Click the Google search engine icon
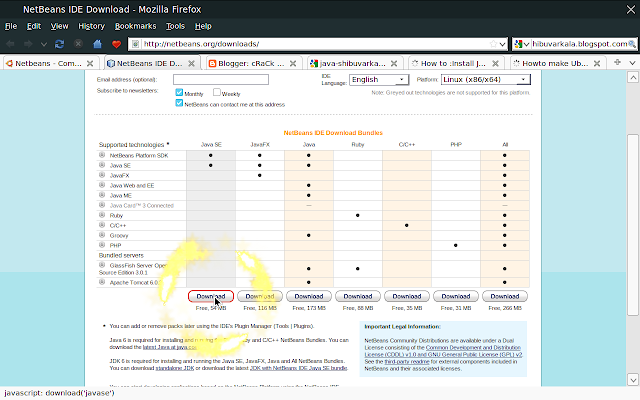This screenshot has width=640, height=400. click(x=519, y=44)
